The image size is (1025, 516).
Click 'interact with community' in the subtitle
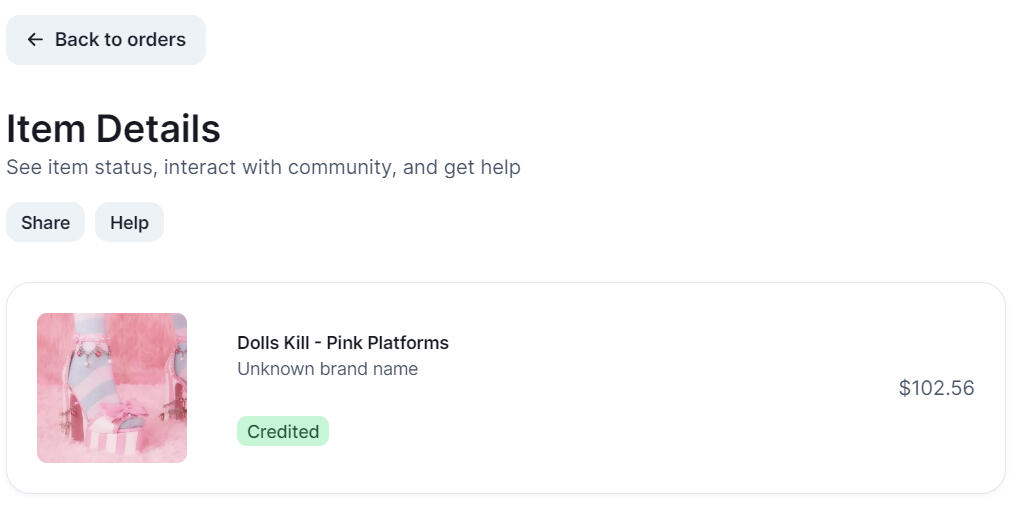click(x=280, y=167)
